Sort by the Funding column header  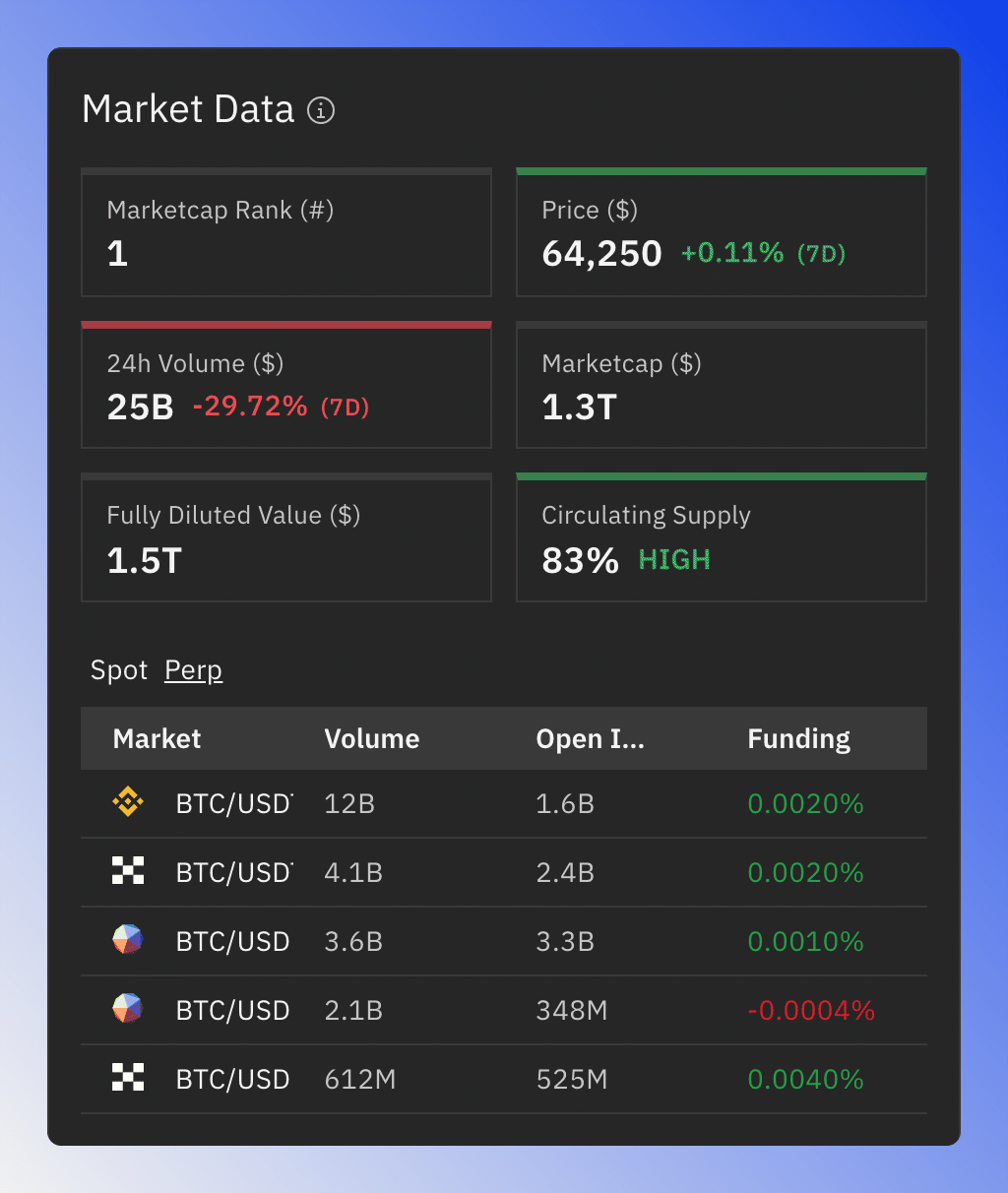tap(799, 738)
